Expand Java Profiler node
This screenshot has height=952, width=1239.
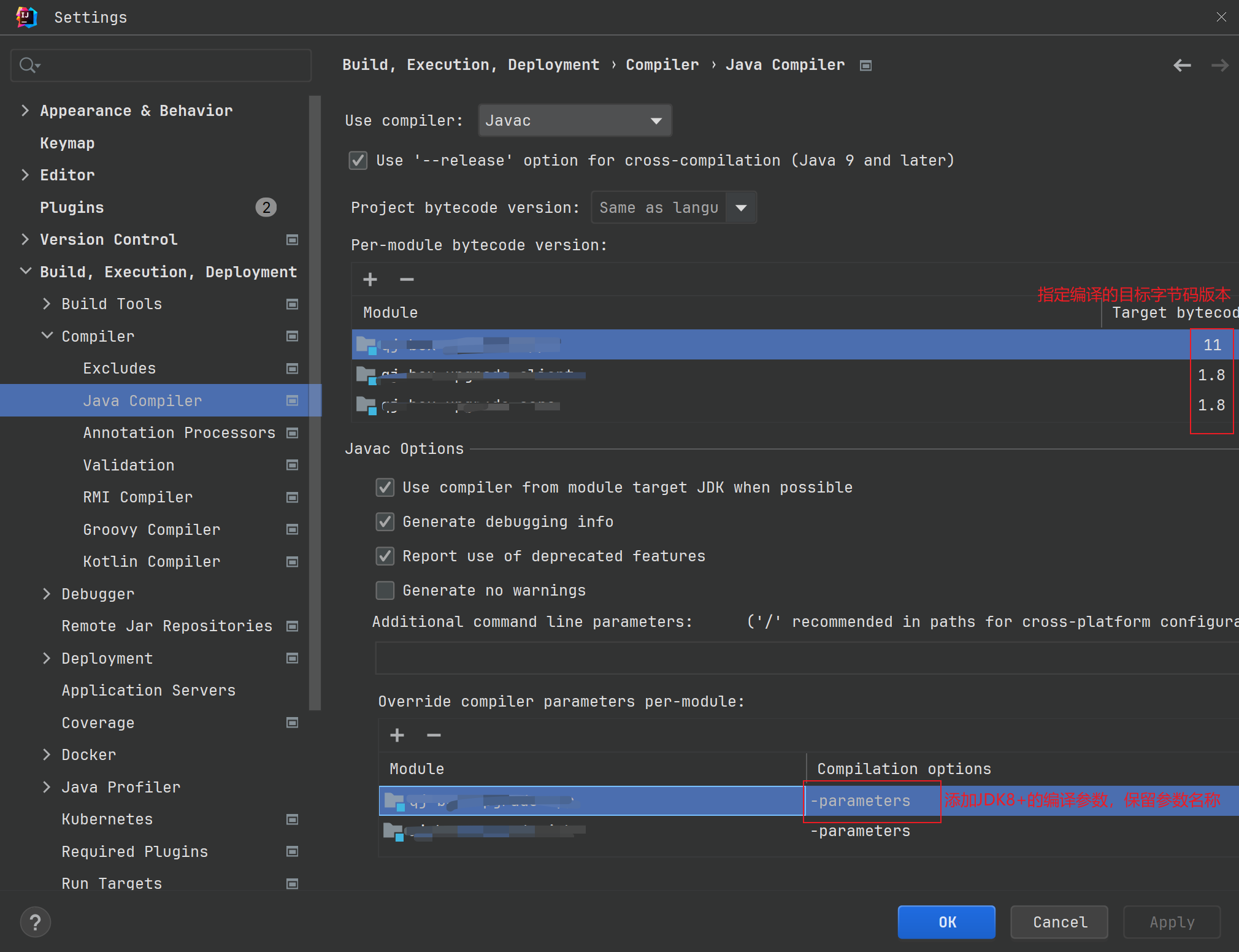(x=47, y=787)
